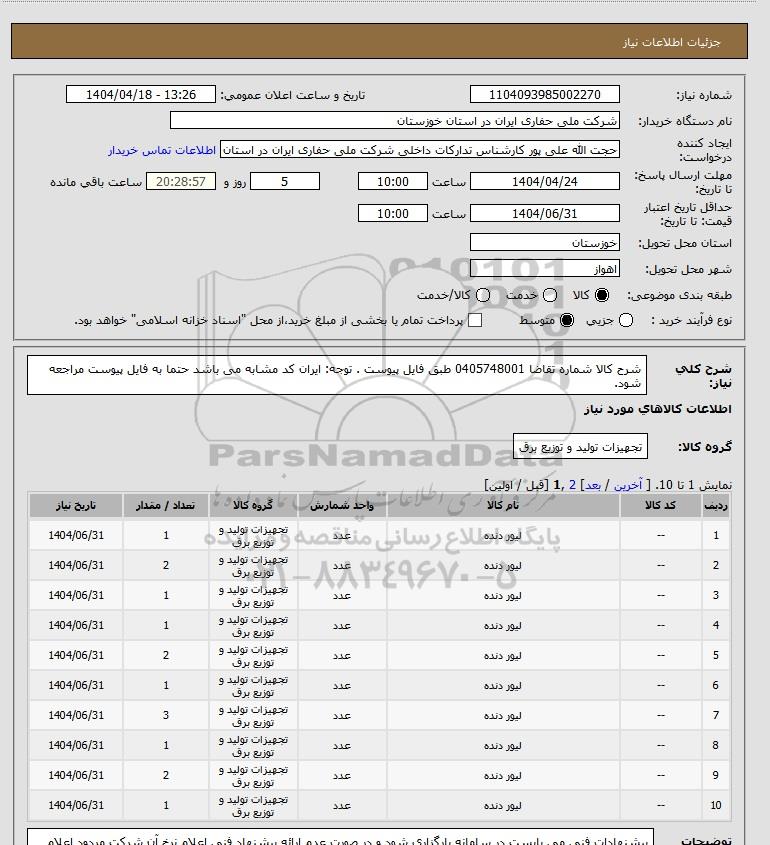770x845 pixels.
Task: Select the کالا radio button
Action: pyautogui.click(x=601, y=295)
